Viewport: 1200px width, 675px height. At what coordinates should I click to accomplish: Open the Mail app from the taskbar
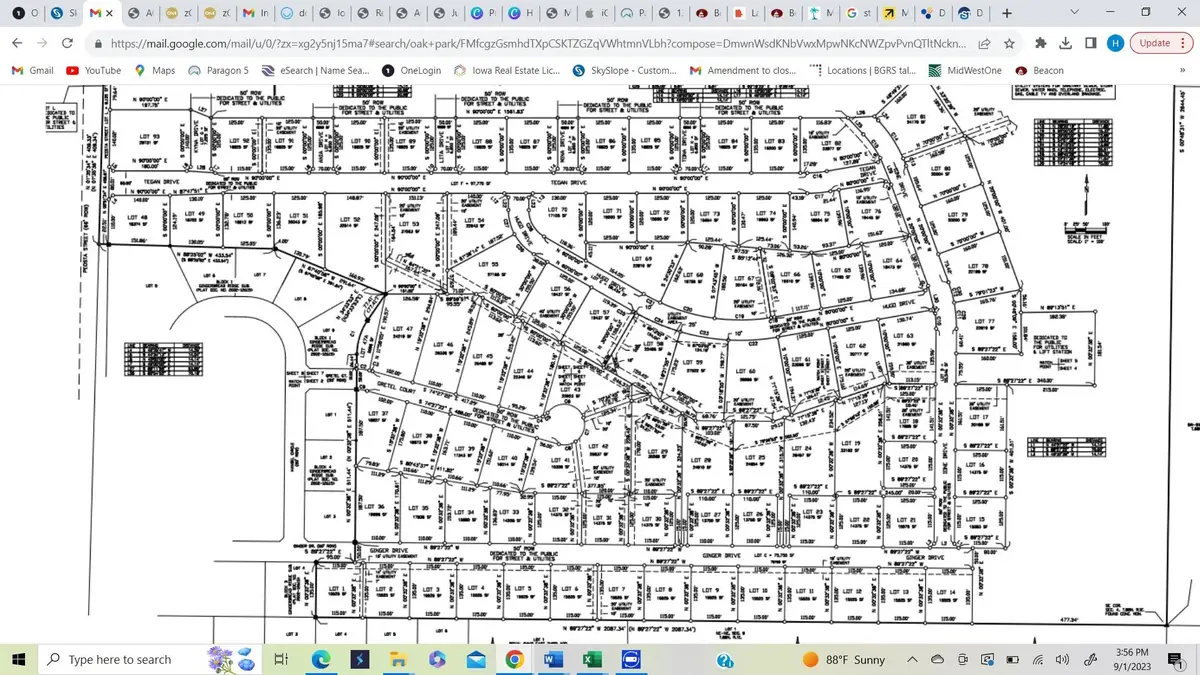click(476, 659)
